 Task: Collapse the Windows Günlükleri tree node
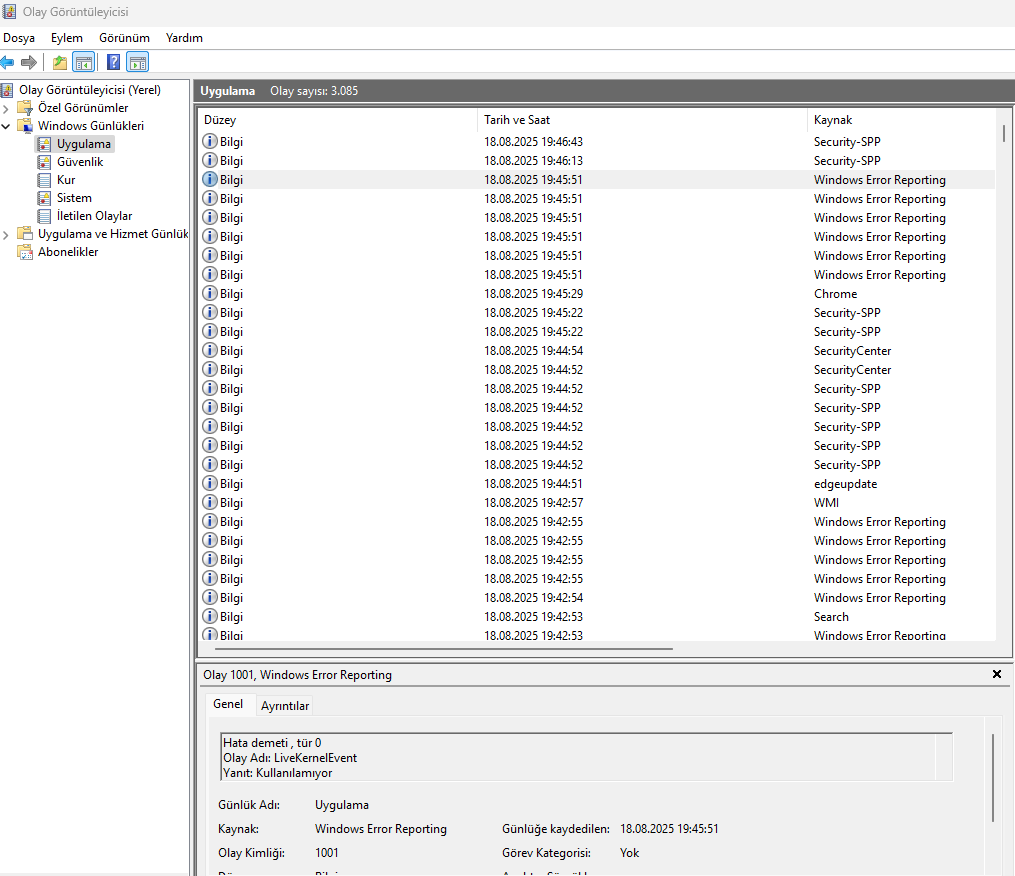(x=6, y=126)
